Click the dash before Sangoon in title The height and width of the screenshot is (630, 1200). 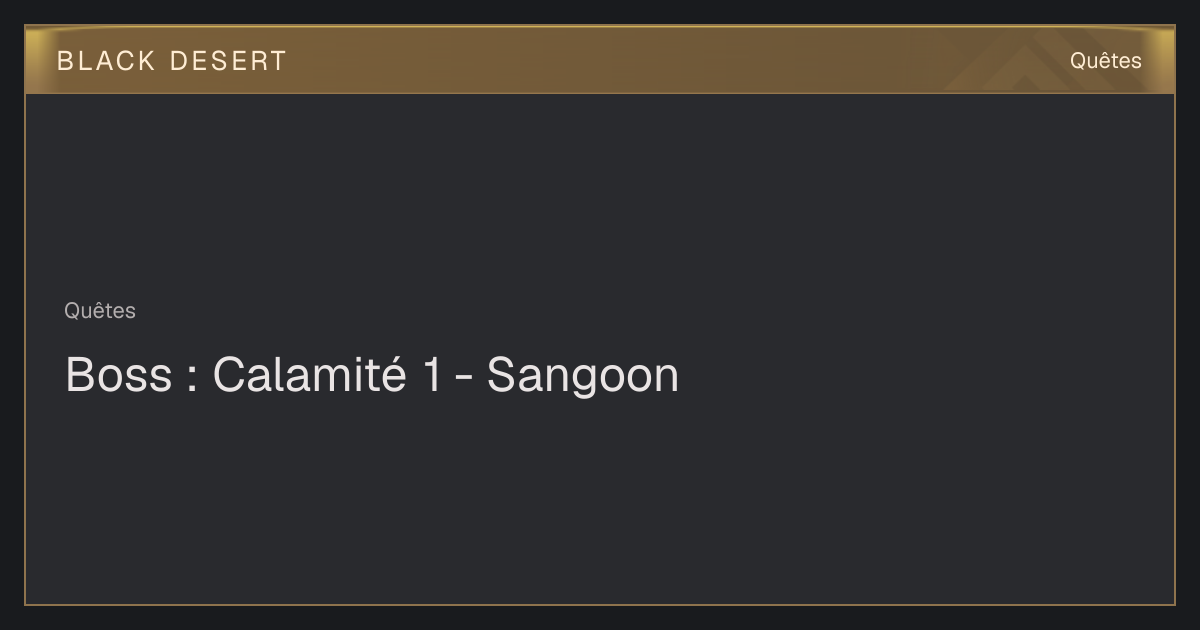(463, 378)
